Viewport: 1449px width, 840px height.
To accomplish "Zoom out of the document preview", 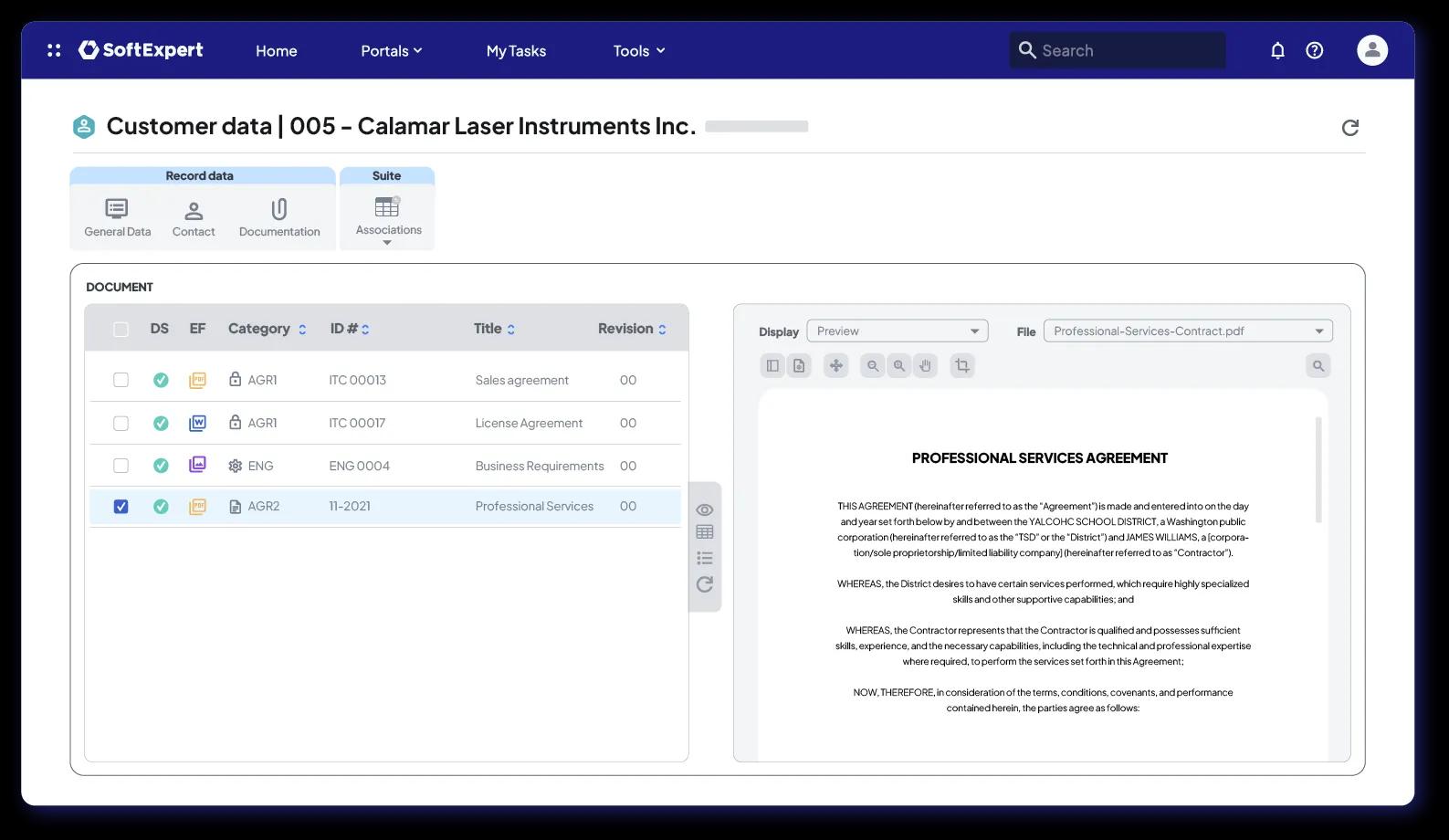I will [872, 366].
